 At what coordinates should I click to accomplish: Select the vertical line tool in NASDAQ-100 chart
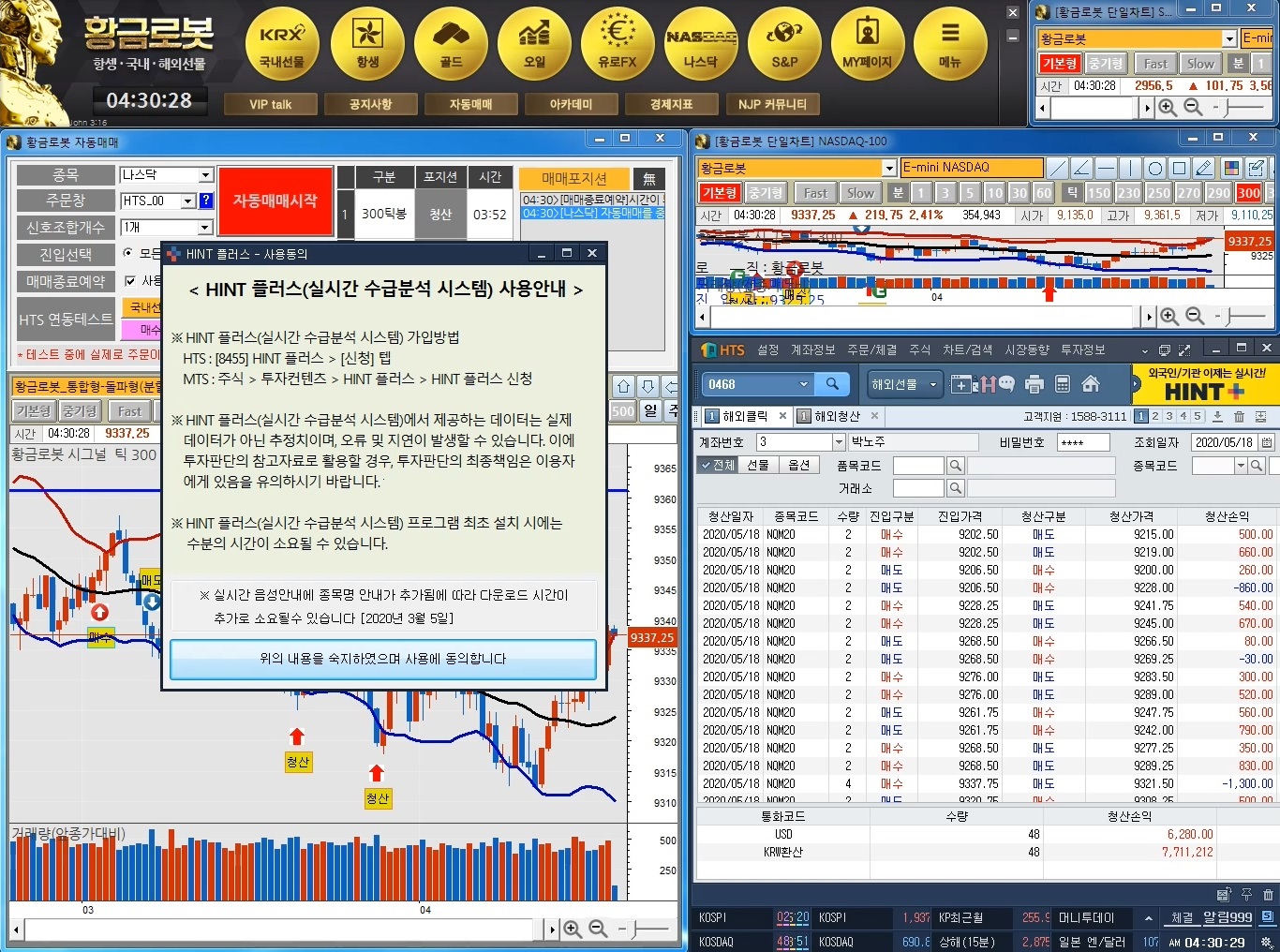point(1130,168)
